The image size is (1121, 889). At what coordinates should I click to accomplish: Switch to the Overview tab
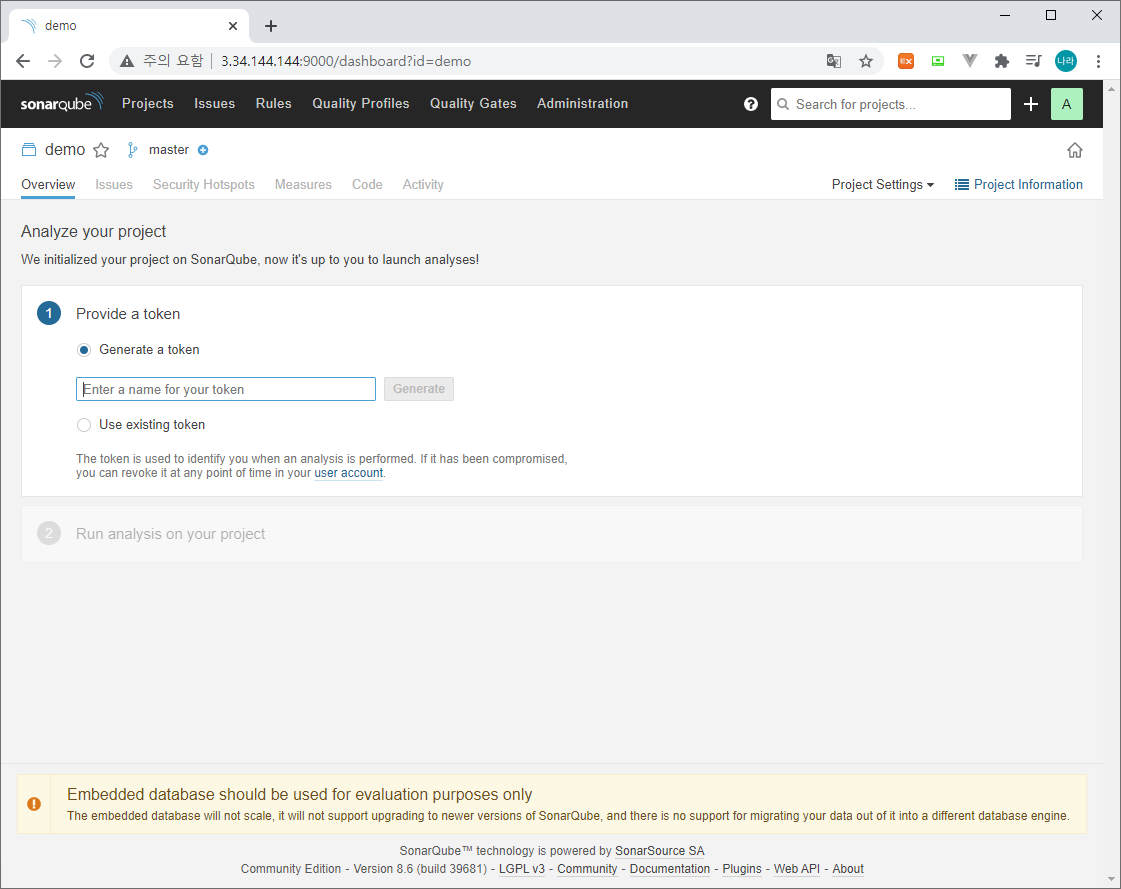point(48,185)
